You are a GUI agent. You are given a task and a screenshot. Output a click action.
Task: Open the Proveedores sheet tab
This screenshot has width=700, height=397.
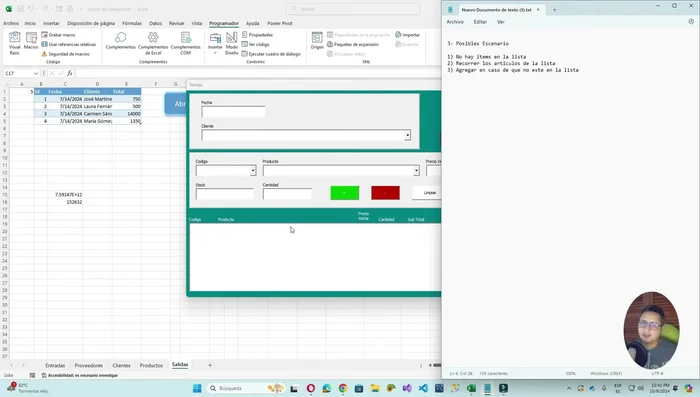point(89,365)
